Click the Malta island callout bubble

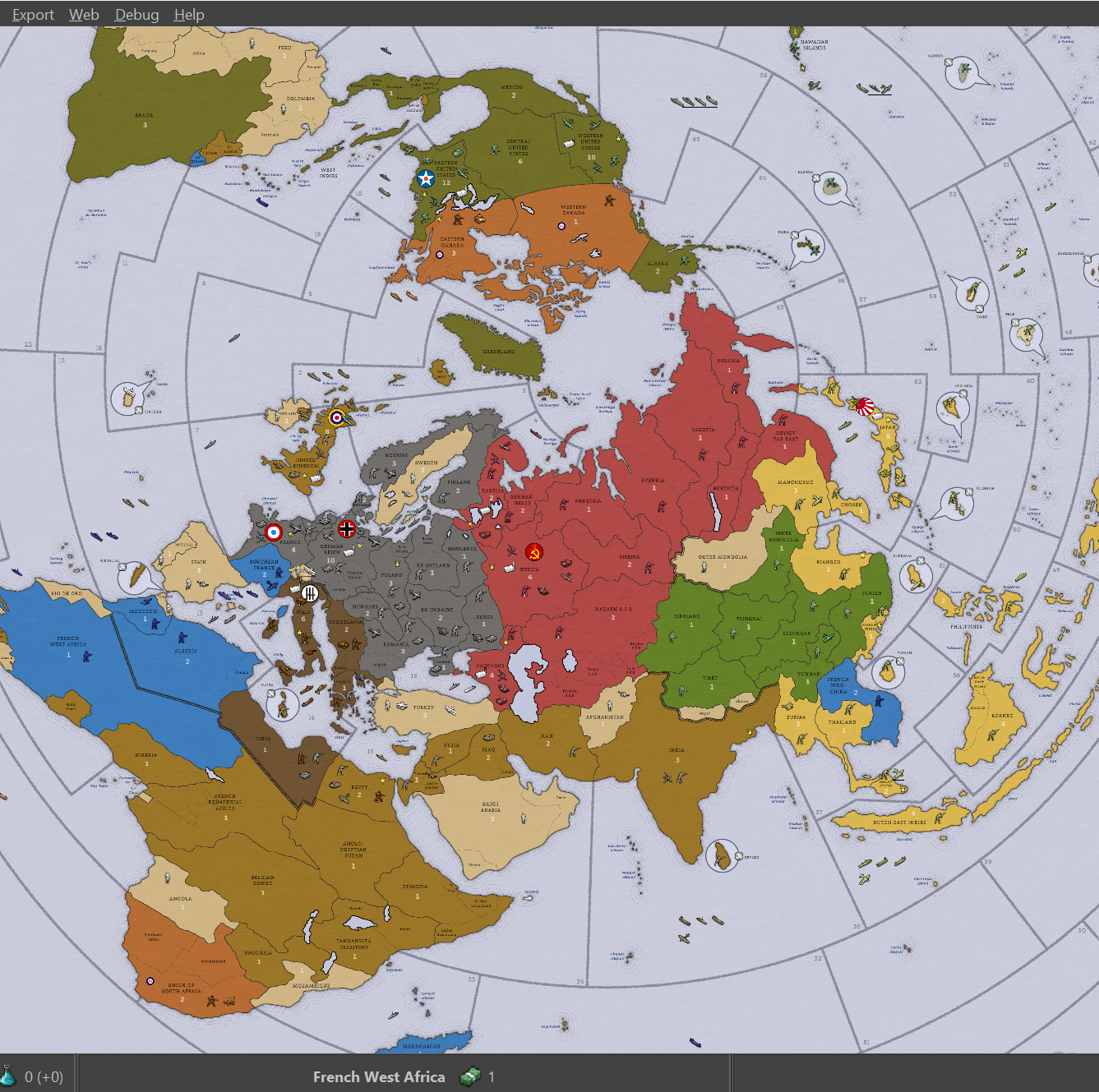pos(283,704)
